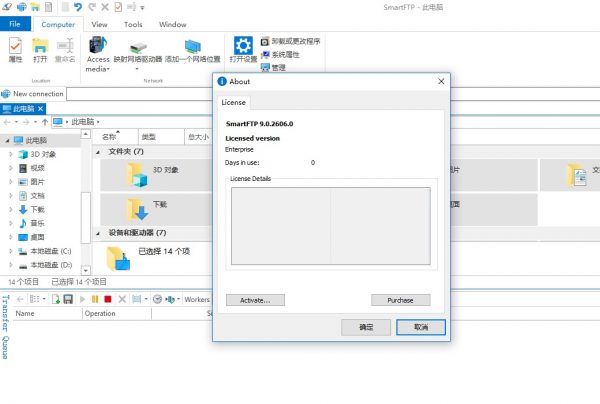
Task: Click the up arrow in navigation bar
Action: 45,122
